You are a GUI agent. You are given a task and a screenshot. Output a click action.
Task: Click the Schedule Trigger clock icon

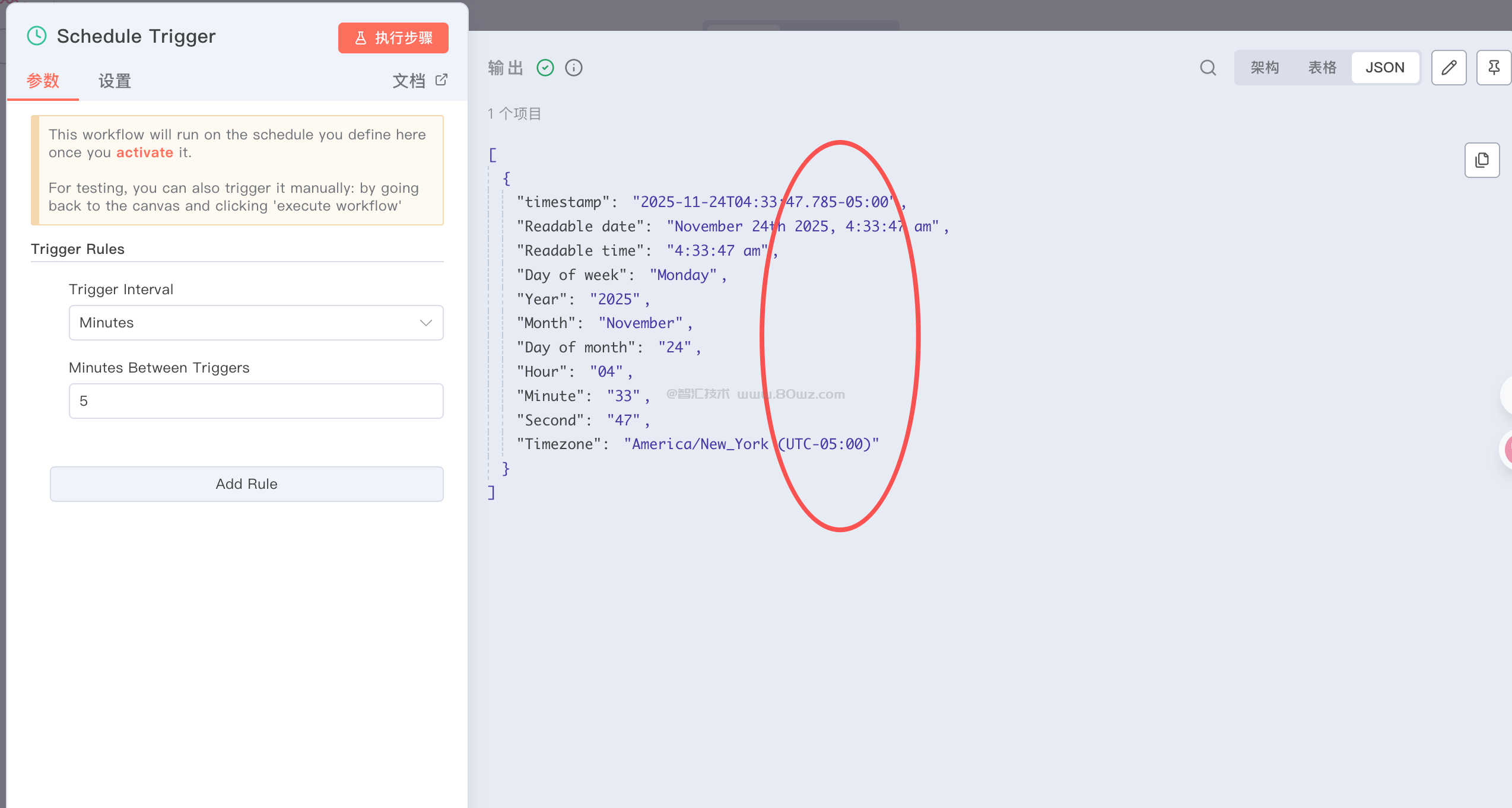(37, 36)
